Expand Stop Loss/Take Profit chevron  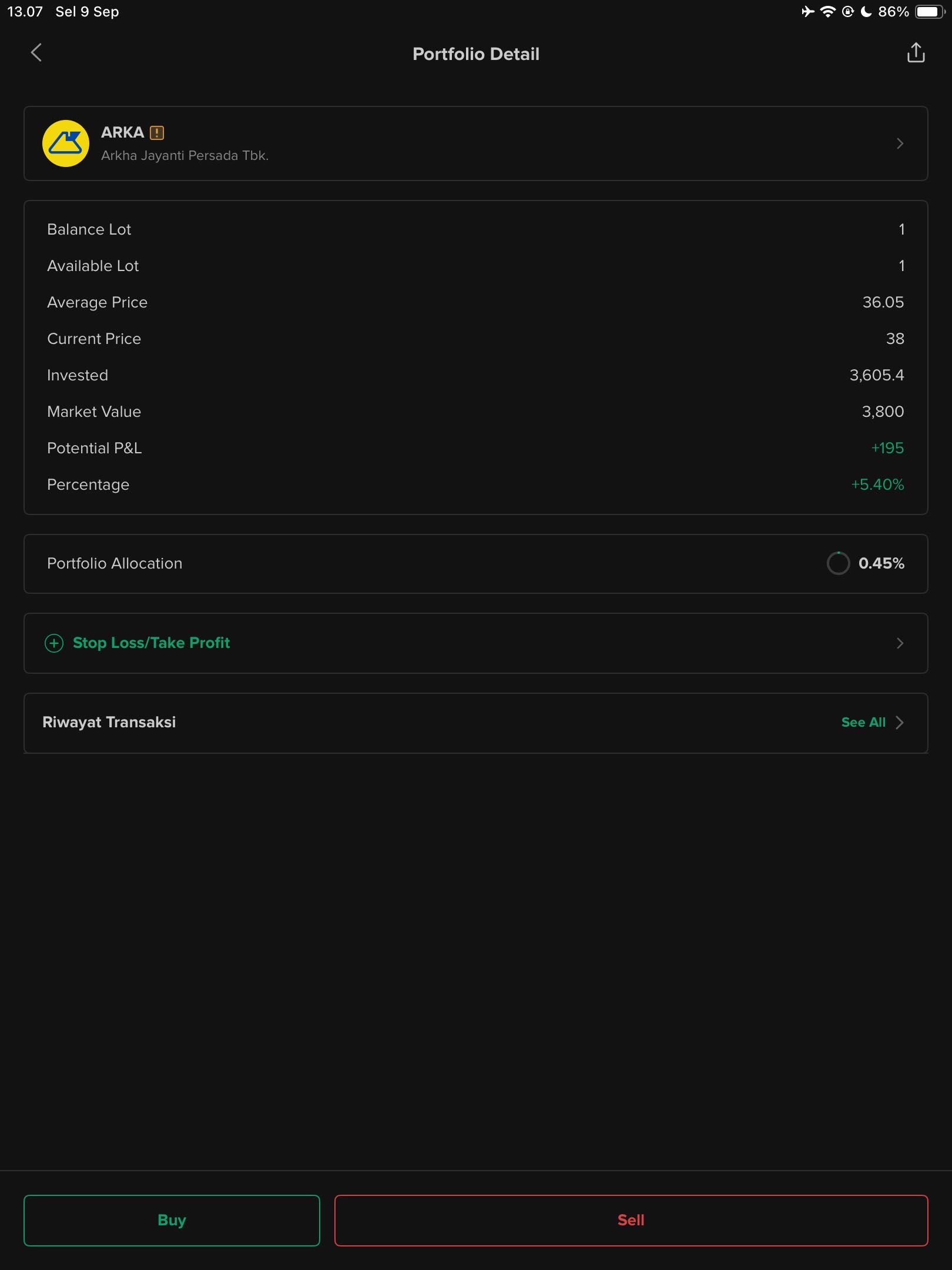(900, 643)
